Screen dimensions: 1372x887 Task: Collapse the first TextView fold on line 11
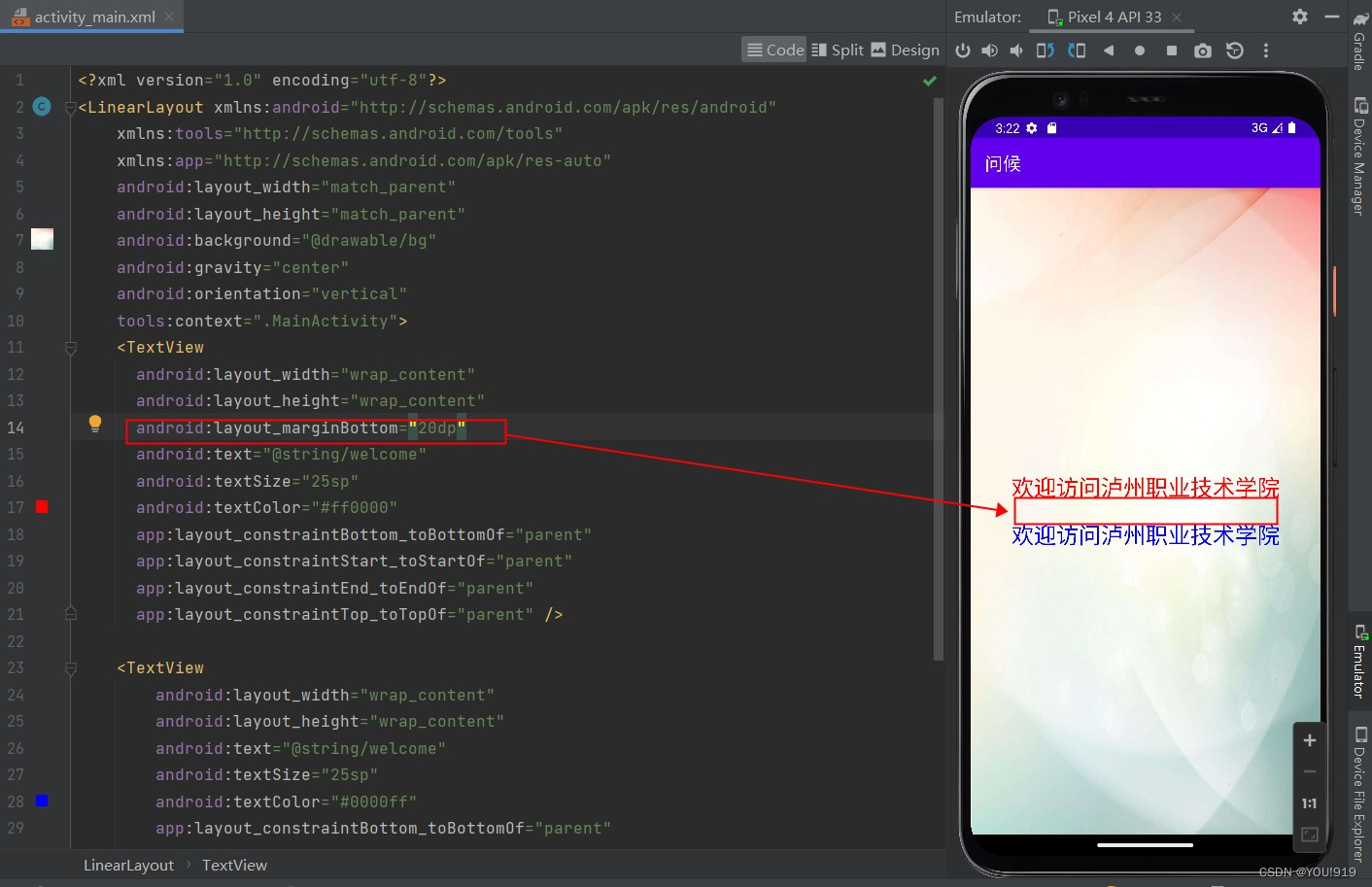[70, 348]
